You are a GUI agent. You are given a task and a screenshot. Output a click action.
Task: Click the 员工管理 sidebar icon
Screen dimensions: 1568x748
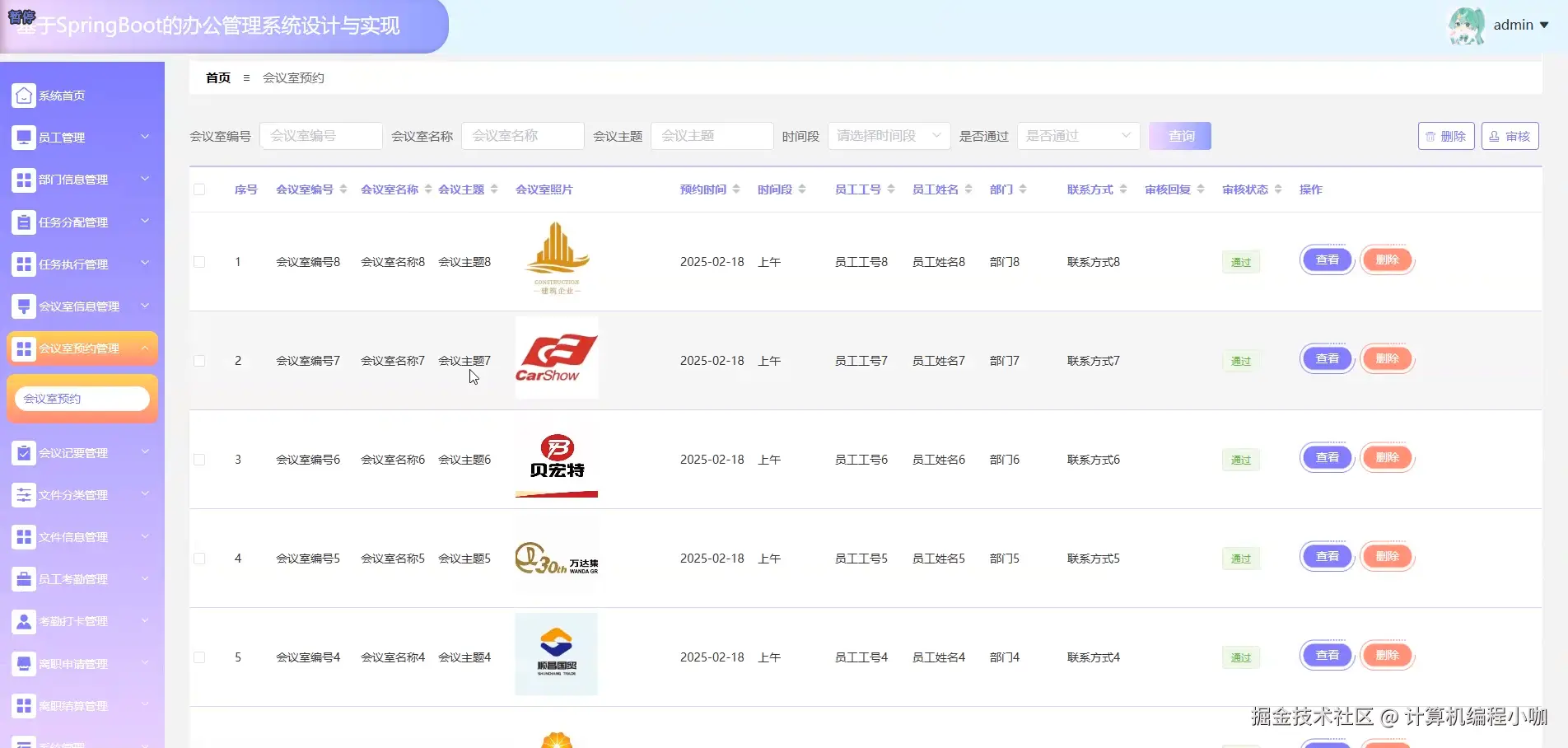(x=24, y=138)
